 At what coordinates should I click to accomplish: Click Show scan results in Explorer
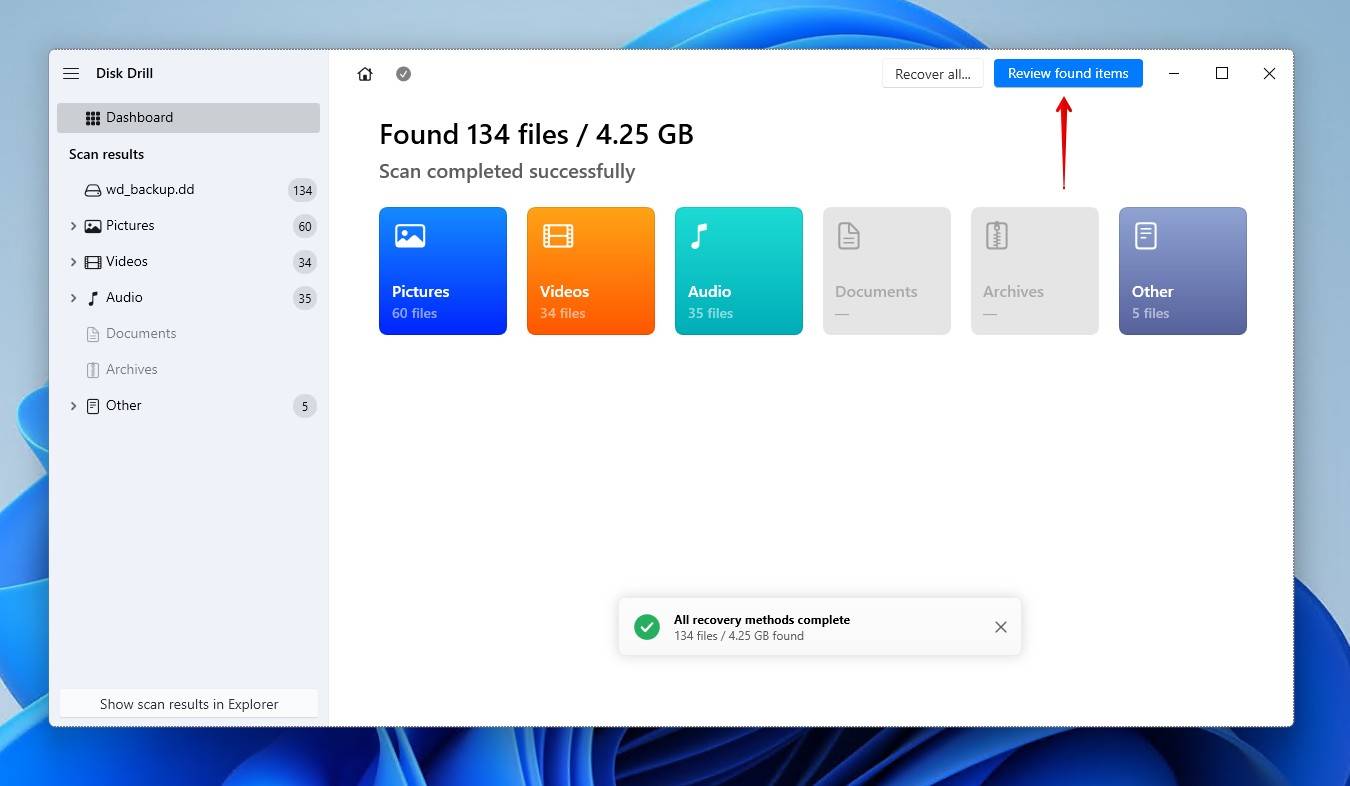(188, 704)
